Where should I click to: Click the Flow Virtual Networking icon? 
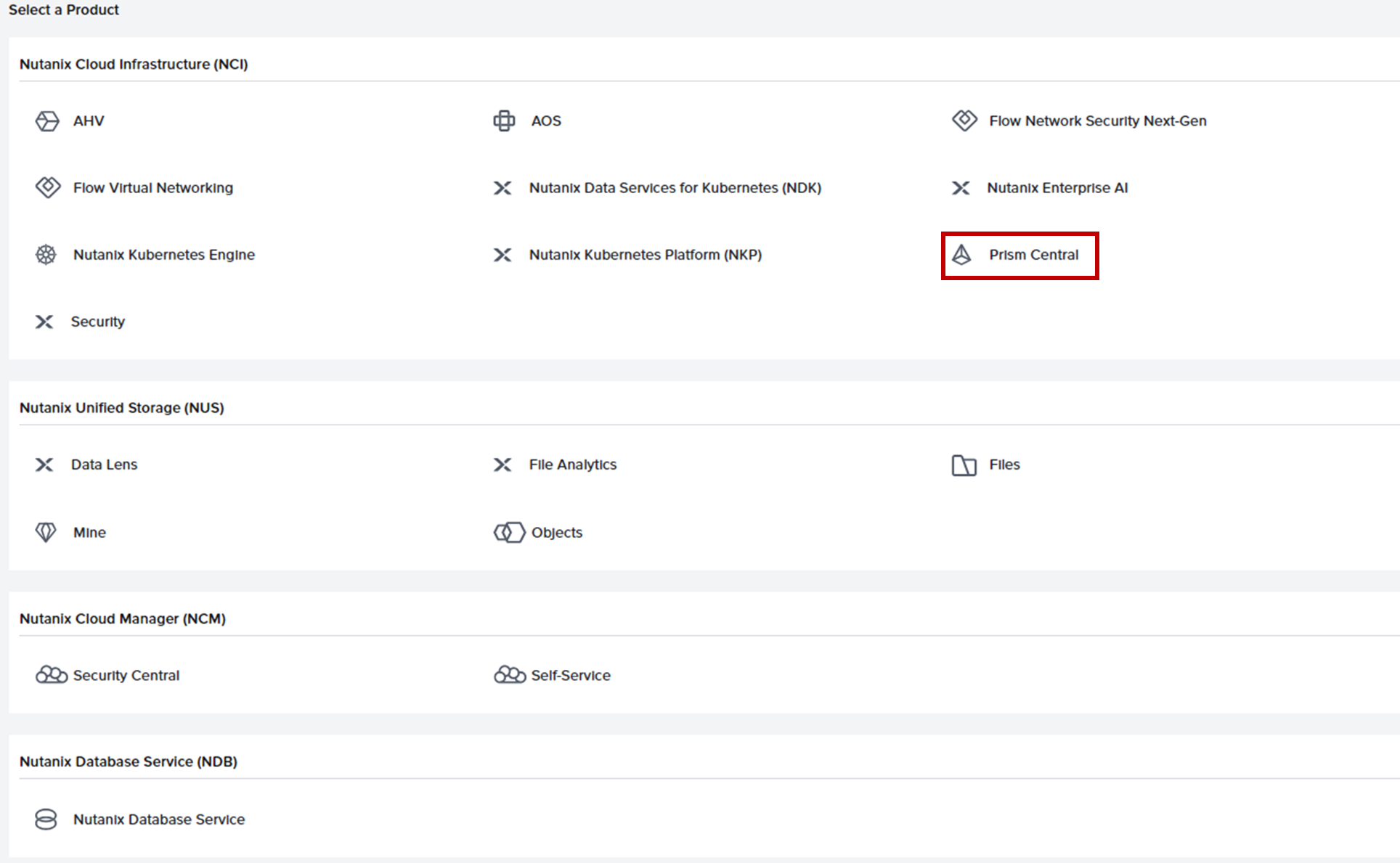click(x=48, y=187)
